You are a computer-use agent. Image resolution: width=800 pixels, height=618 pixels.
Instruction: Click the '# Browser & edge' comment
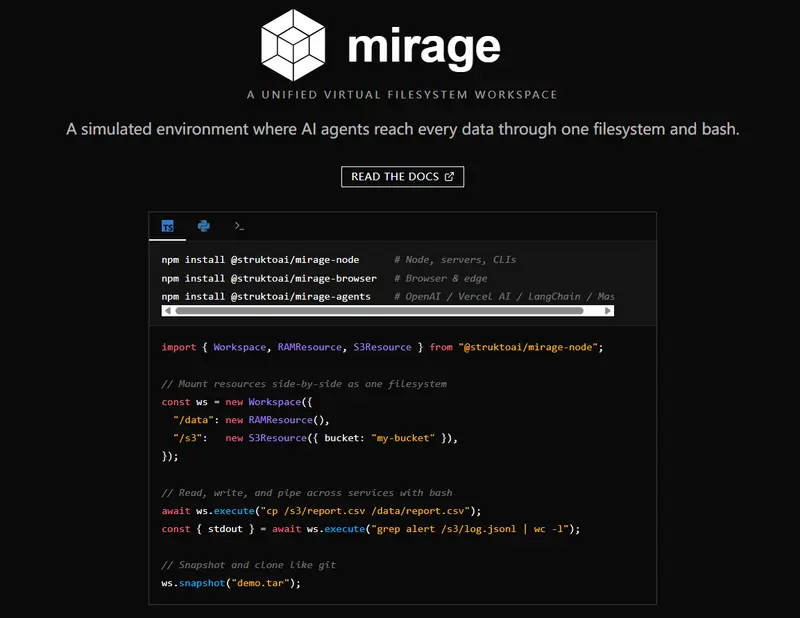pos(440,278)
